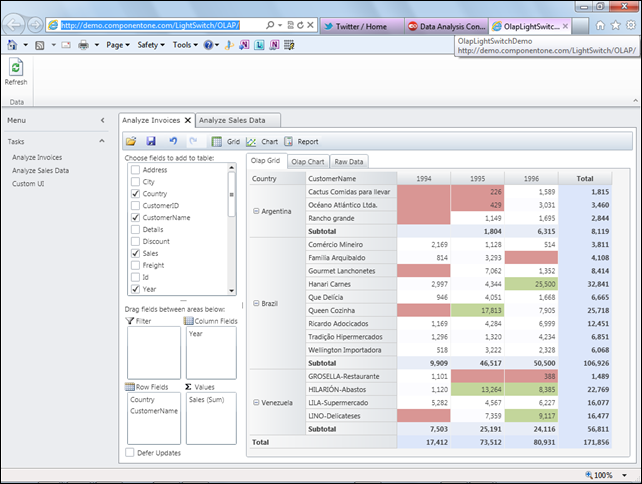Check the Address field checkbox
642x484 pixels.
pyautogui.click(x=135, y=170)
